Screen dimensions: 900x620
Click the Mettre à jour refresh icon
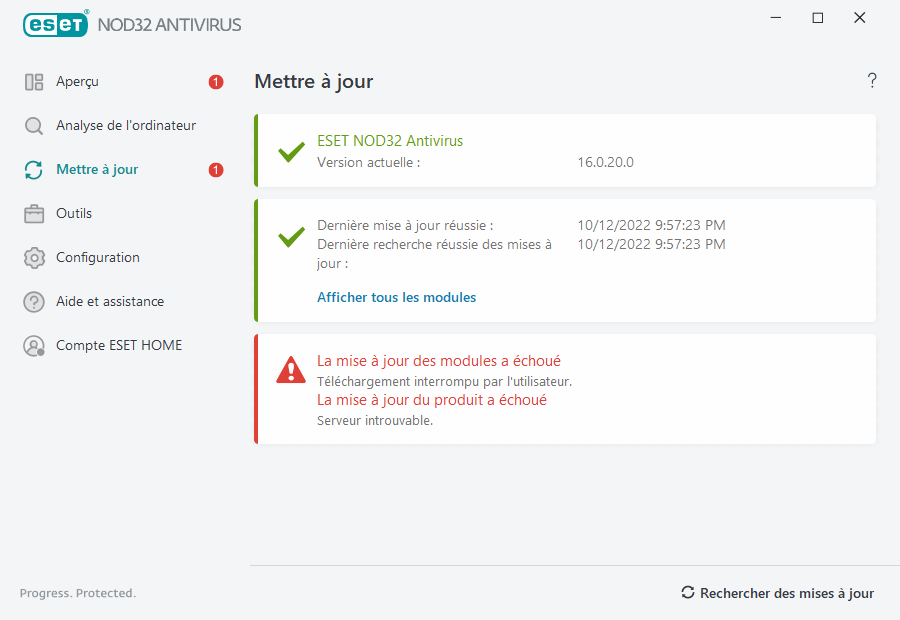33,169
